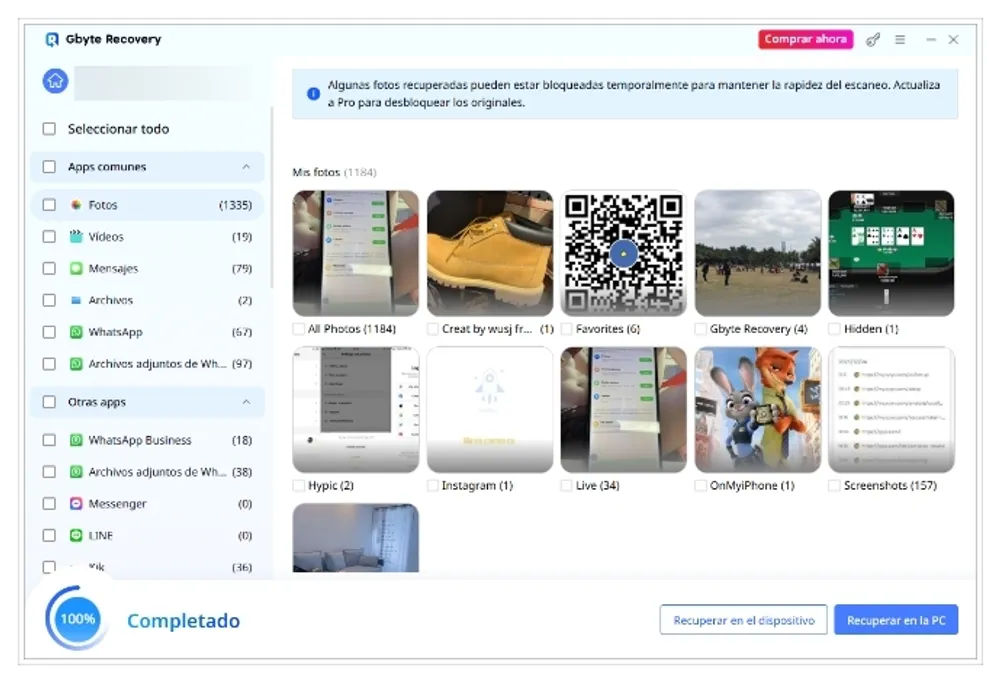Viewport: 1000px width, 682px height.
Task: Open the Favorites QR code thumbnail
Action: [x=624, y=253]
